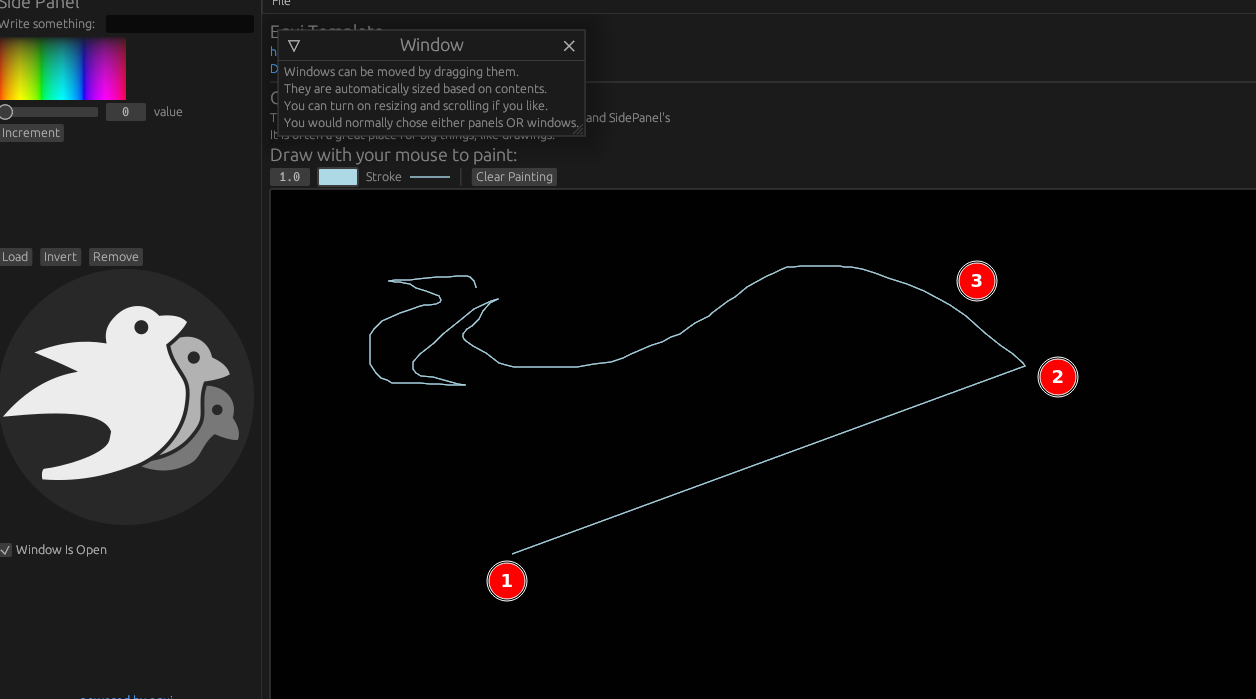The image size is (1256, 699).
Task: Click the rainbow color gradient image
Action: [63, 69]
